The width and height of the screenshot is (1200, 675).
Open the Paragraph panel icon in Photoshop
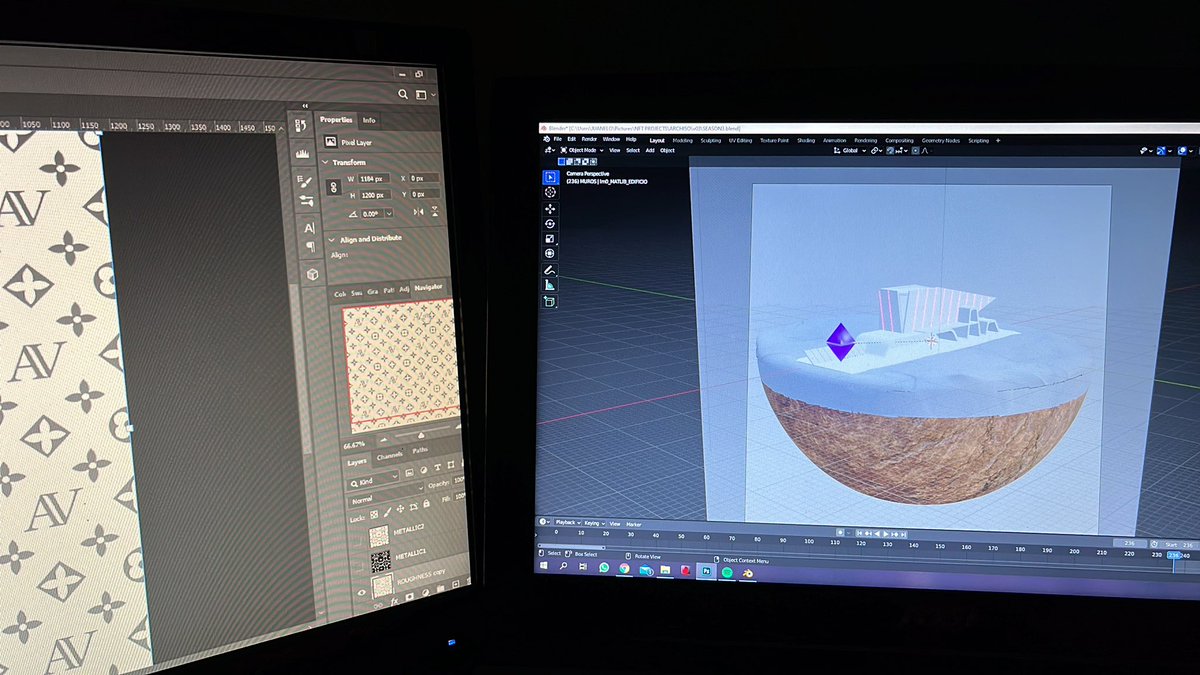[x=310, y=247]
